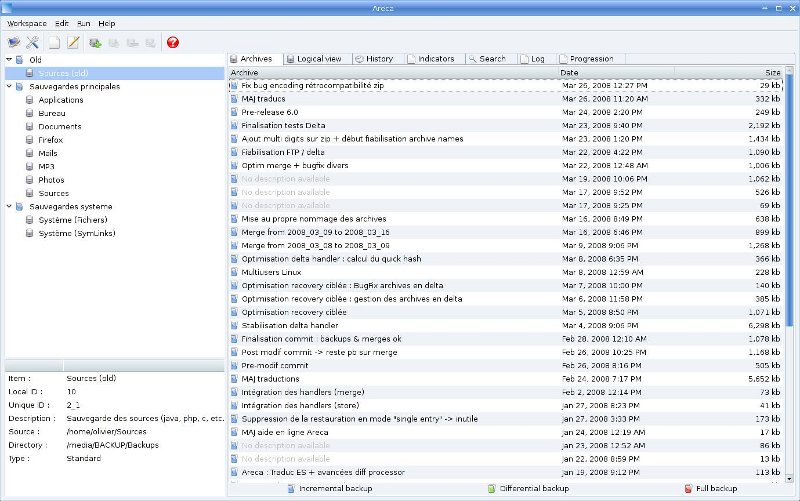Select 'Post modif commit -> reste pb sur merge'
800x501 pixels.
(506, 352)
